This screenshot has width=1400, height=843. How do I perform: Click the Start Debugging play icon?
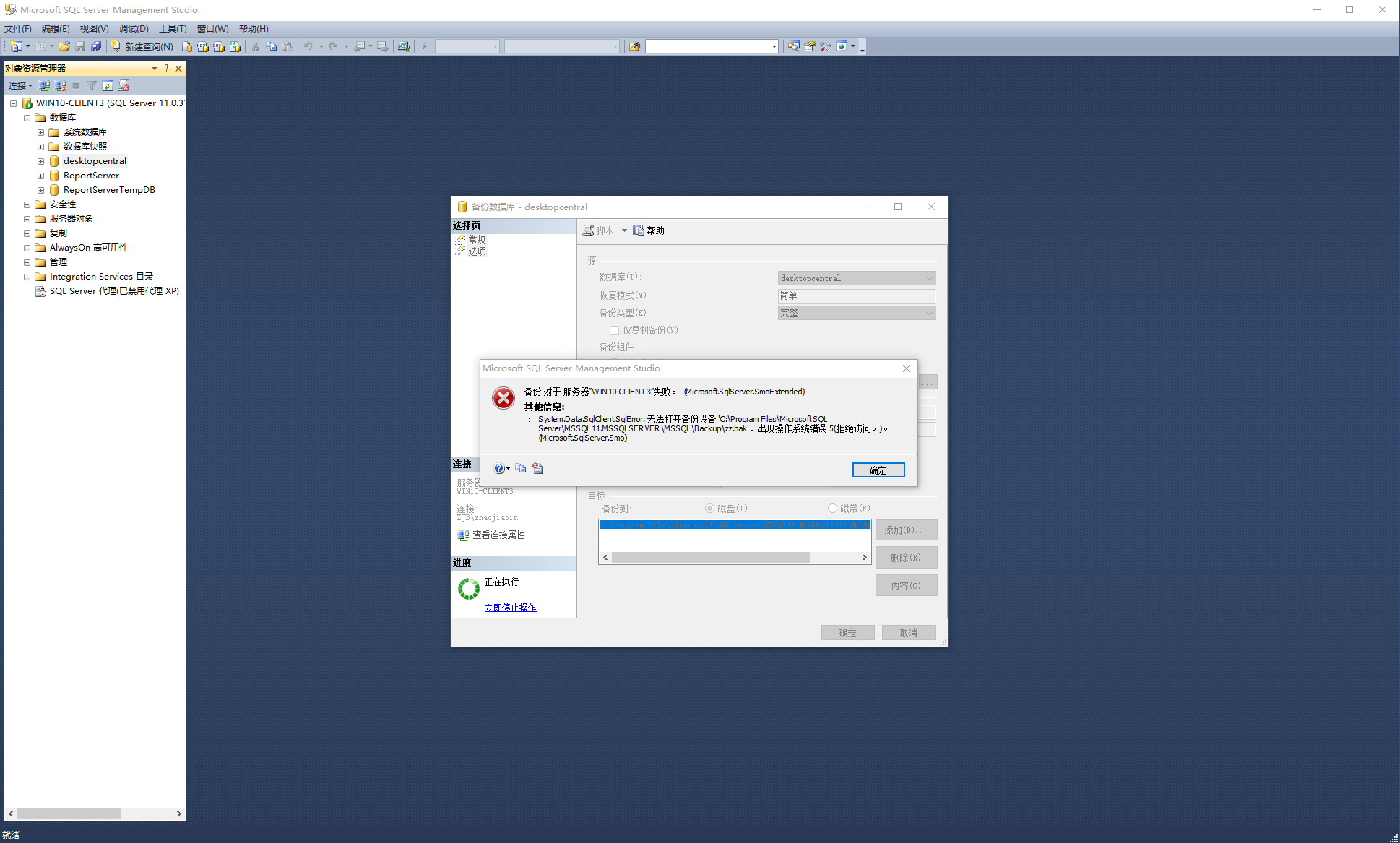click(425, 46)
